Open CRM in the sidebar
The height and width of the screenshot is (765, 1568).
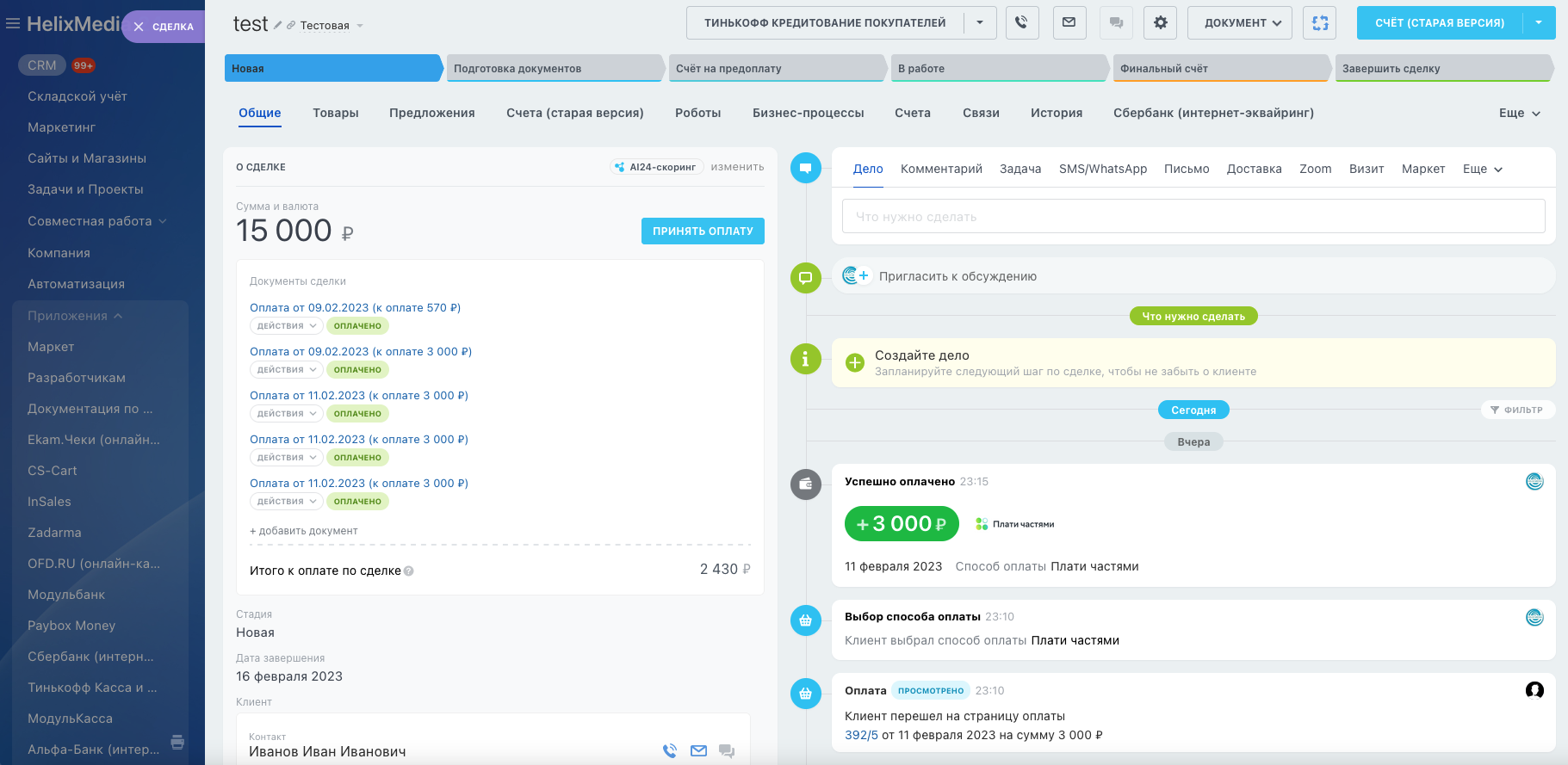pyautogui.click(x=42, y=65)
